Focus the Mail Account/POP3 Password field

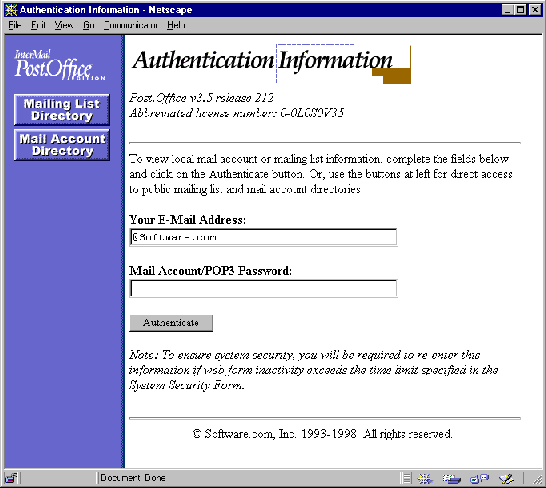coord(263,288)
